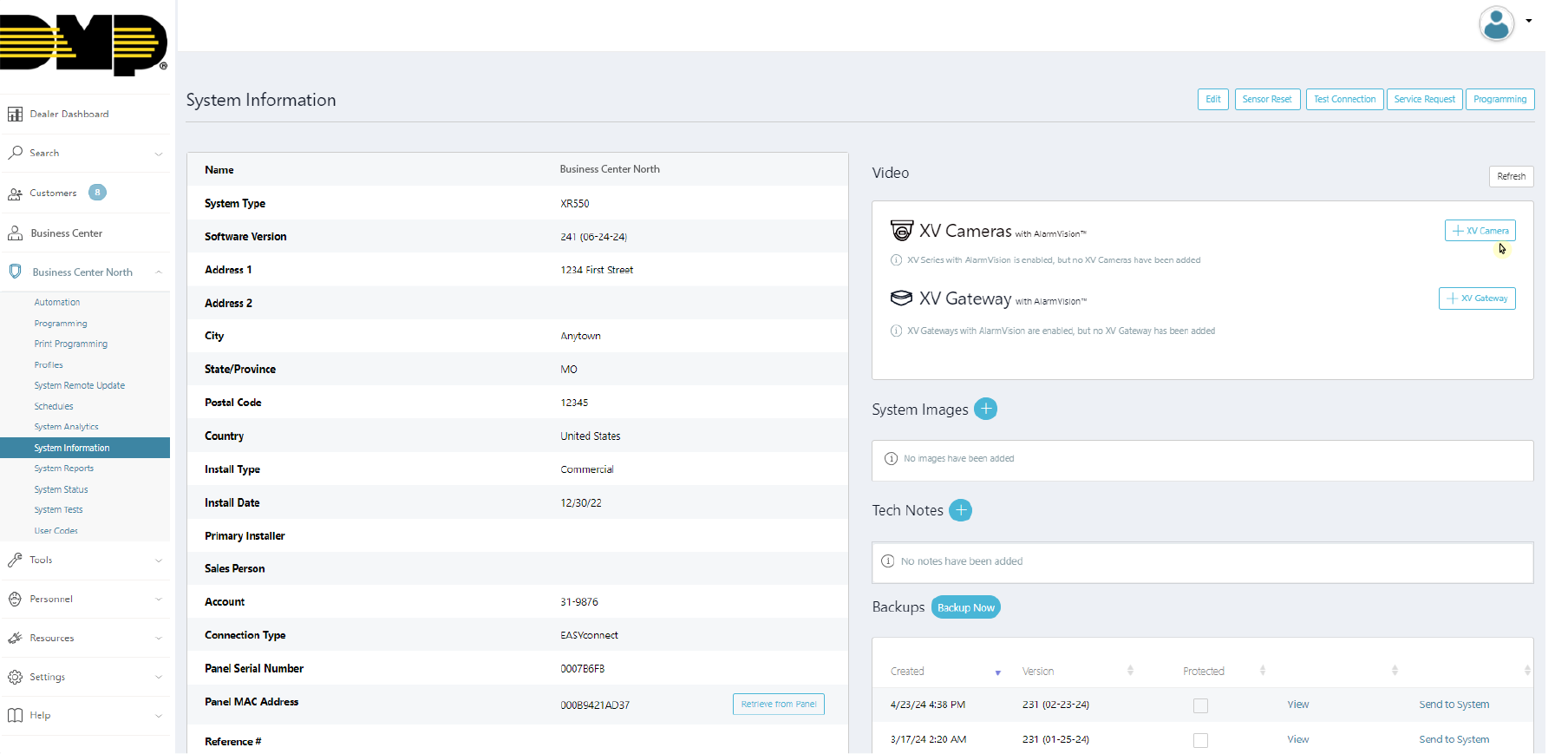Click the Test Connection button
Image resolution: width=1568 pixels, height=754 pixels.
tap(1343, 100)
